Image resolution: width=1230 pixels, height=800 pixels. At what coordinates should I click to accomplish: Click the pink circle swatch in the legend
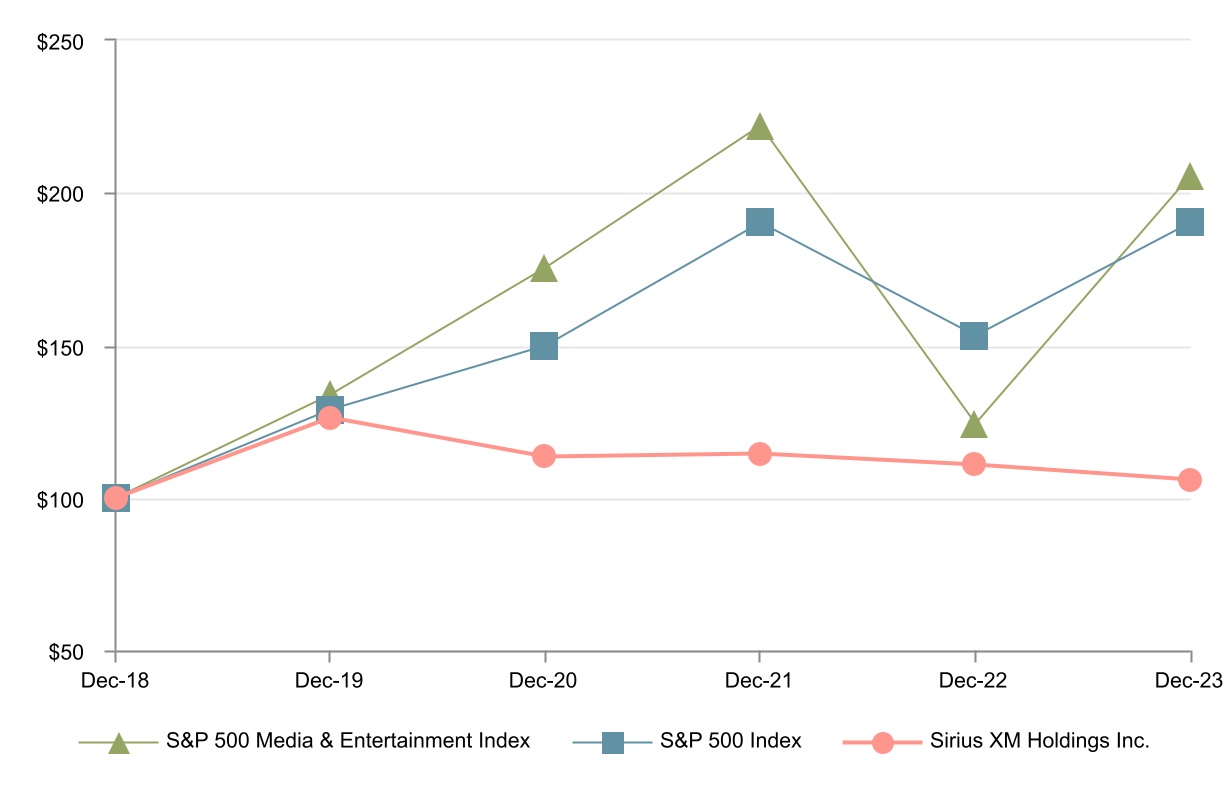click(882, 743)
